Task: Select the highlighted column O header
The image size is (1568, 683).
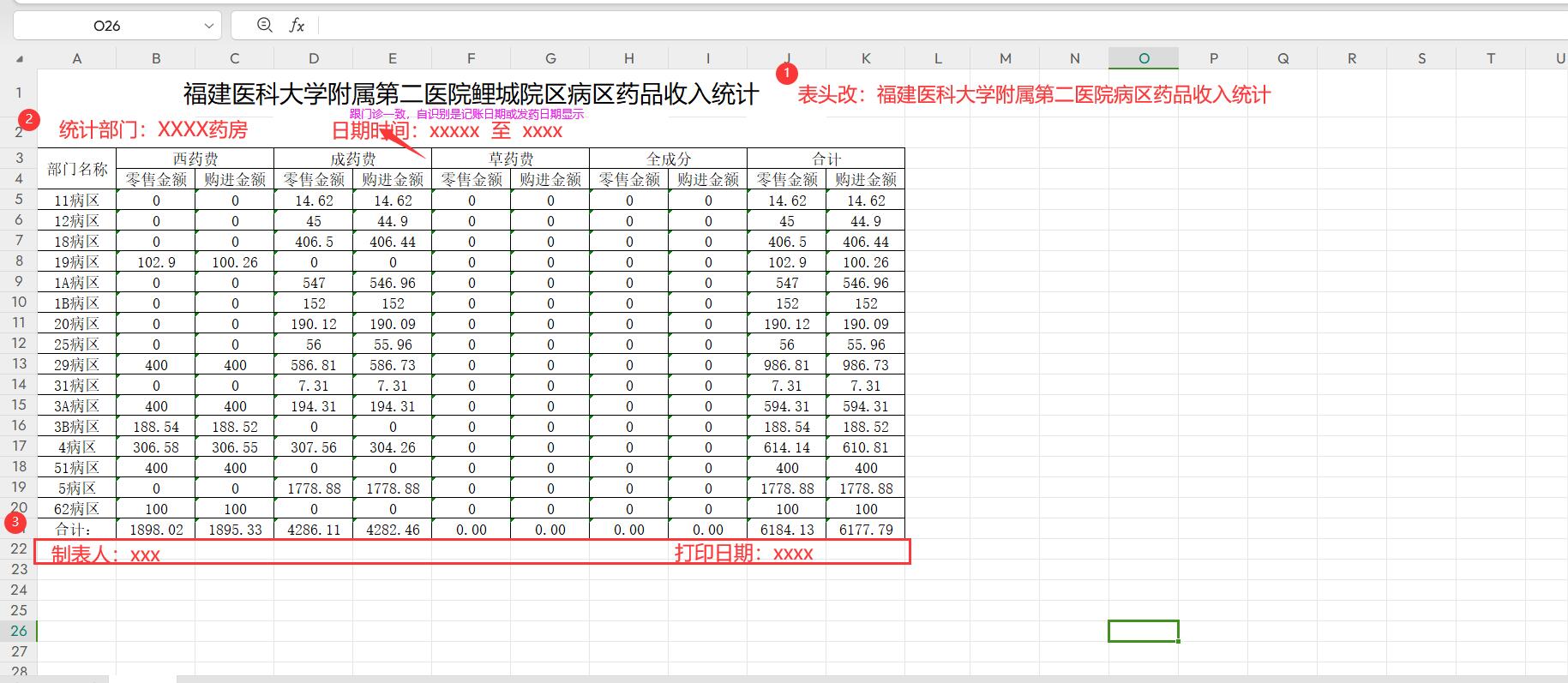Action: (x=1144, y=58)
